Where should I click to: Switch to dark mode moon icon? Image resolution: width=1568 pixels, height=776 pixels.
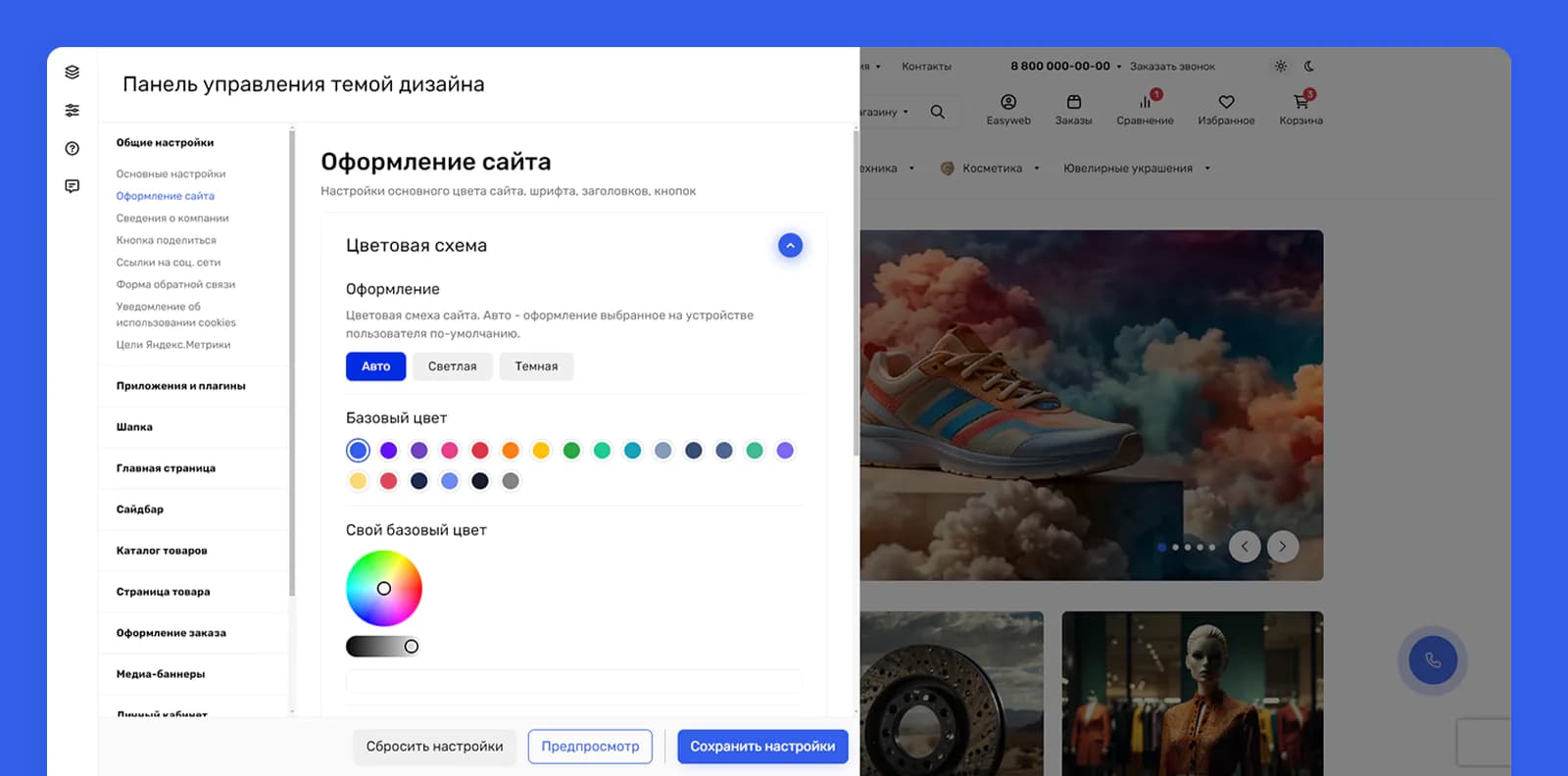(x=1309, y=67)
